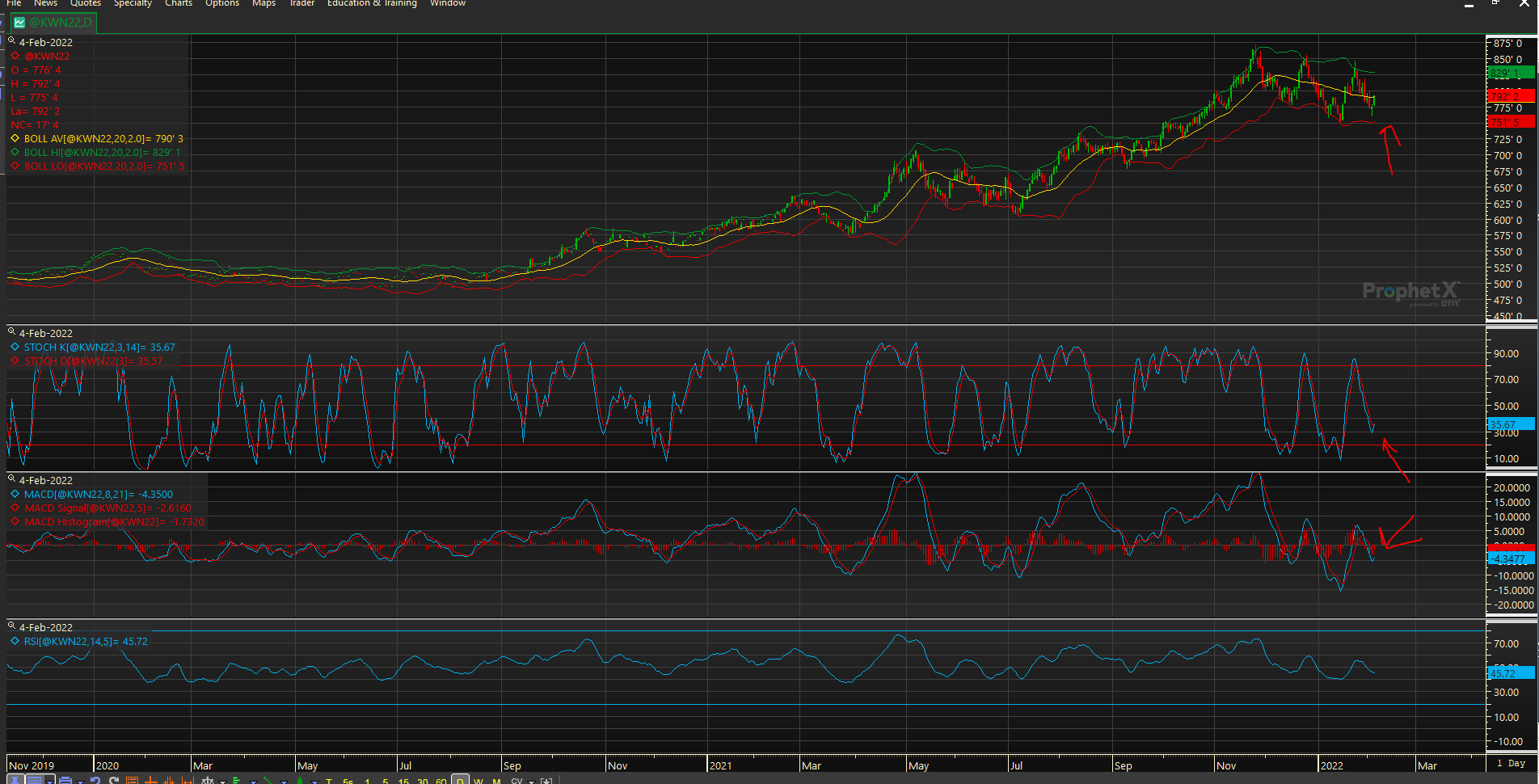Select the weekly (W) interval

pyautogui.click(x=478, y=781)
